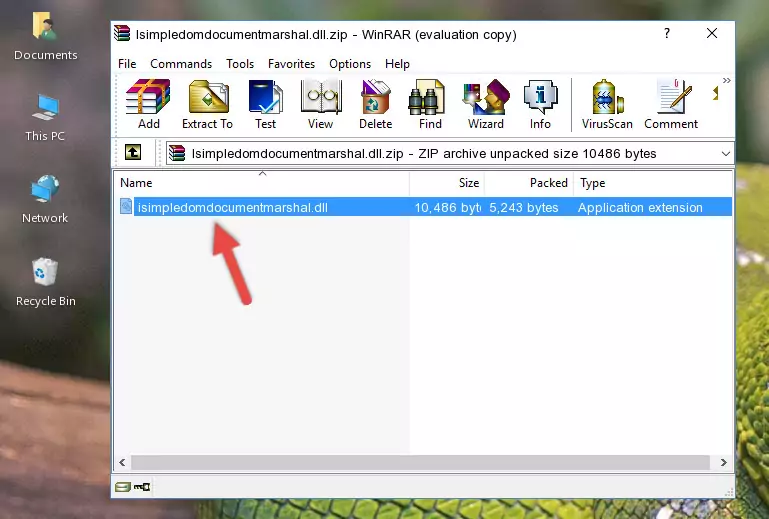Open the Extract To tool
Viewport: 769px width, 519px height.
click(x=207, y=104)
